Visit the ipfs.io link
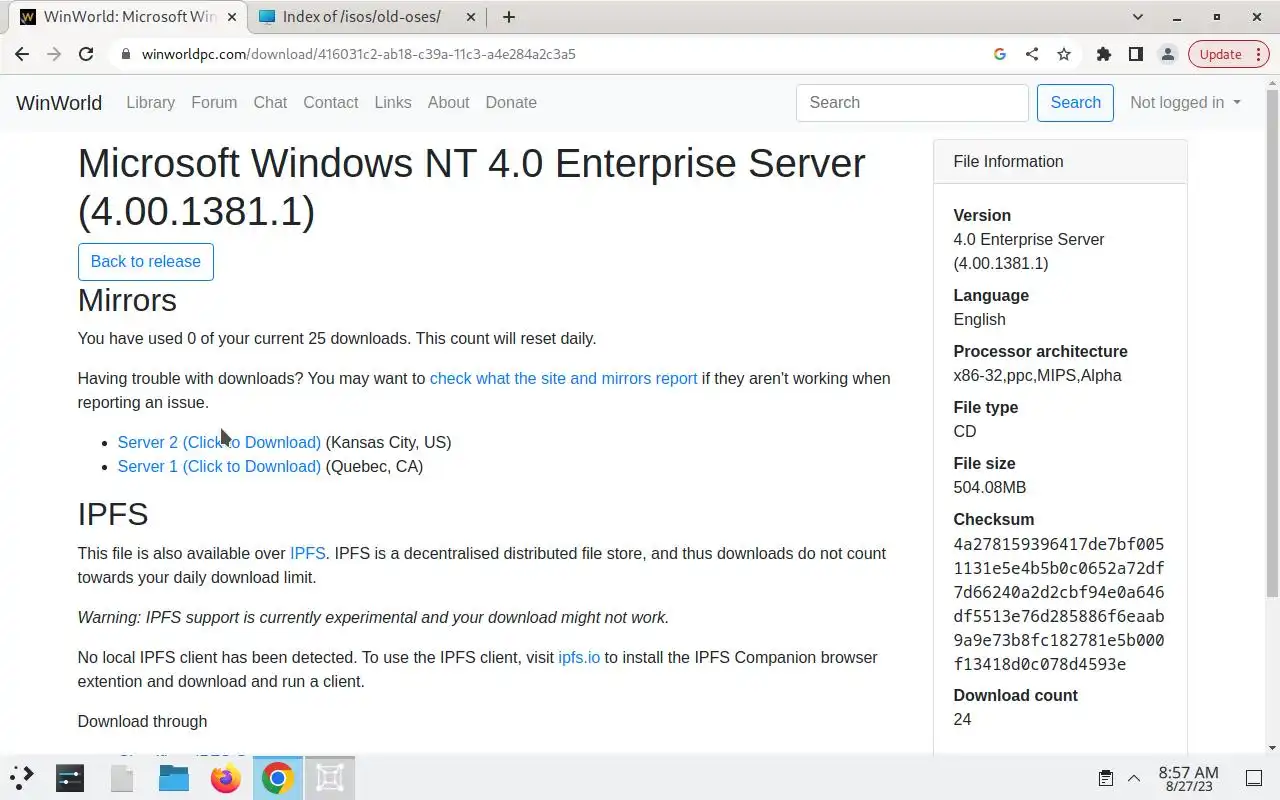 point(579,657)
